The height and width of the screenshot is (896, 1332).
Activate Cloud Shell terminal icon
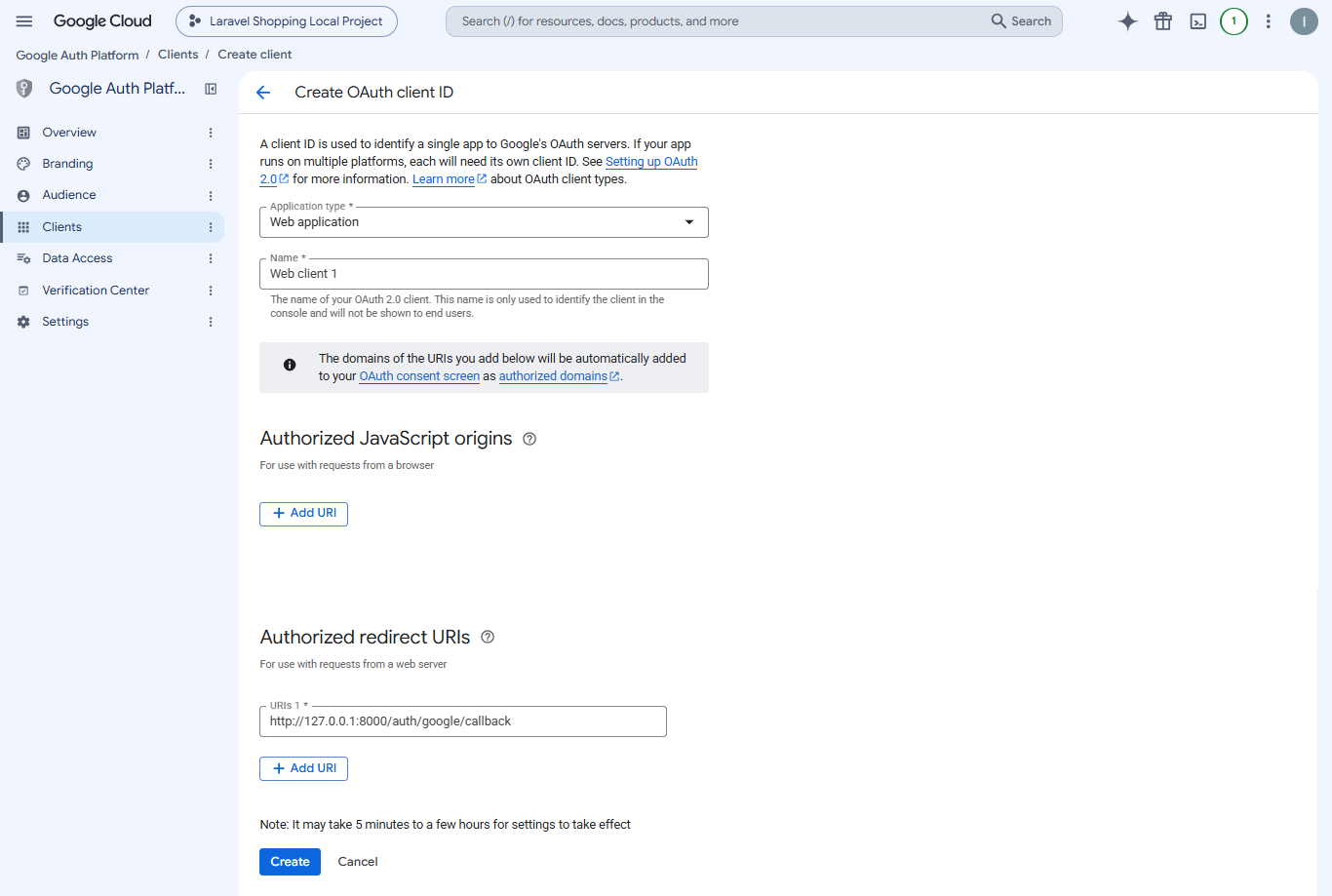(1198, 21)
